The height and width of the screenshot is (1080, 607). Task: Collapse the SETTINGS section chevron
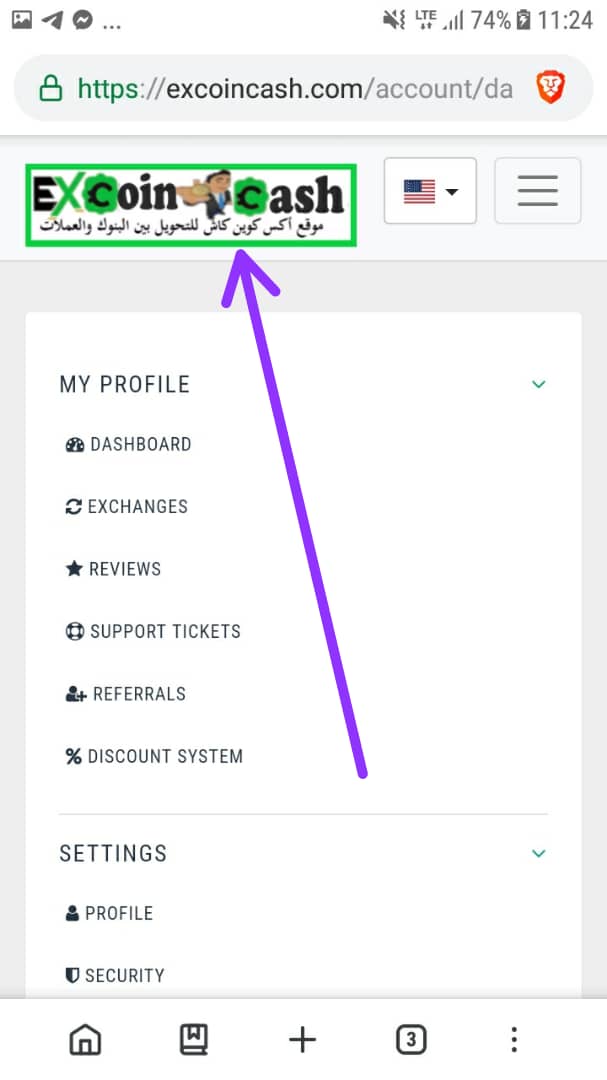click(539, 853)
